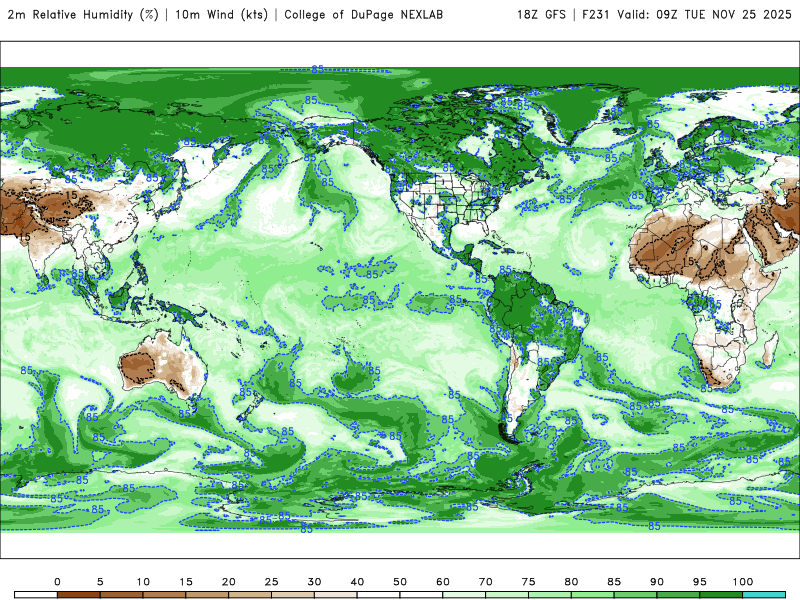Image resolution: width=800 pixels, height=600 pixels.
Task: Select the pale green swatch between 60 and 70
Action: pos(464,595)
